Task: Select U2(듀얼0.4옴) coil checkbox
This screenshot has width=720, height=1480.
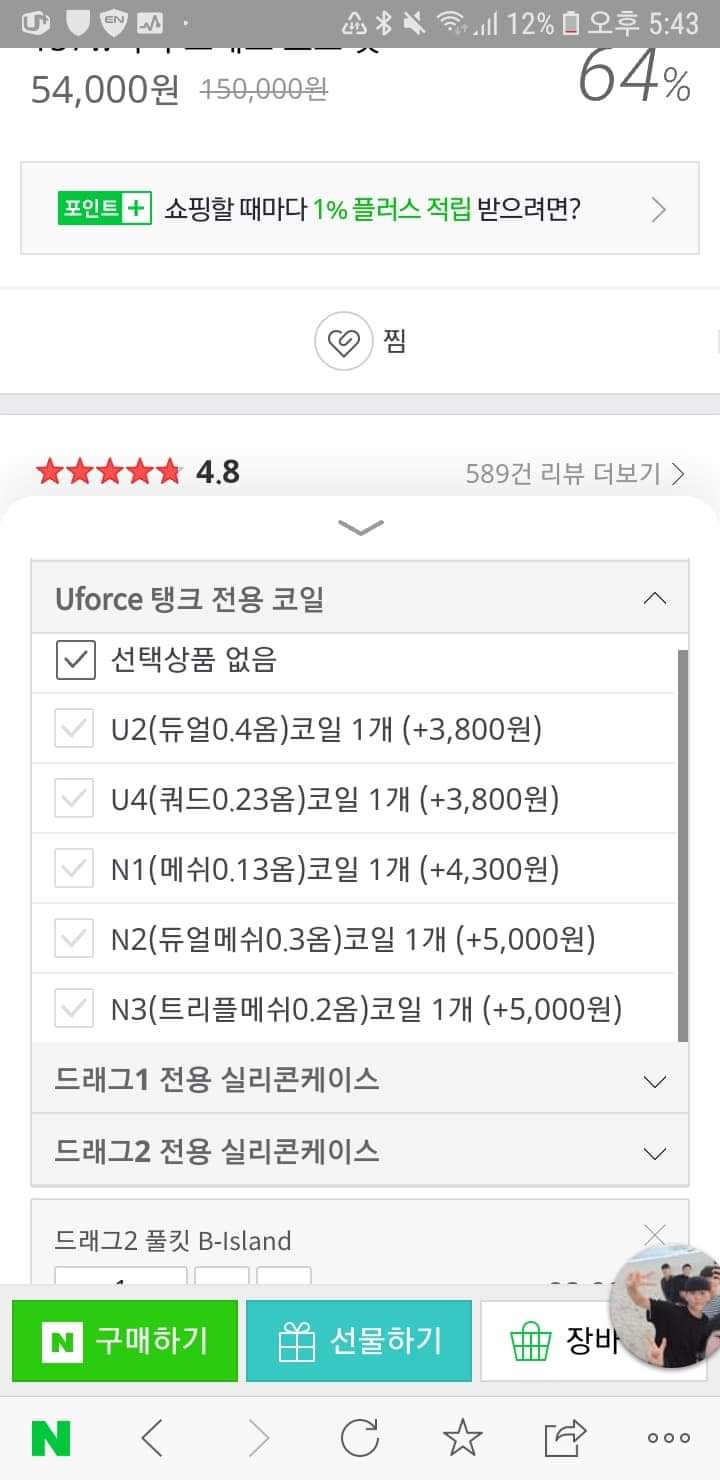Action: tap(75, 730)
